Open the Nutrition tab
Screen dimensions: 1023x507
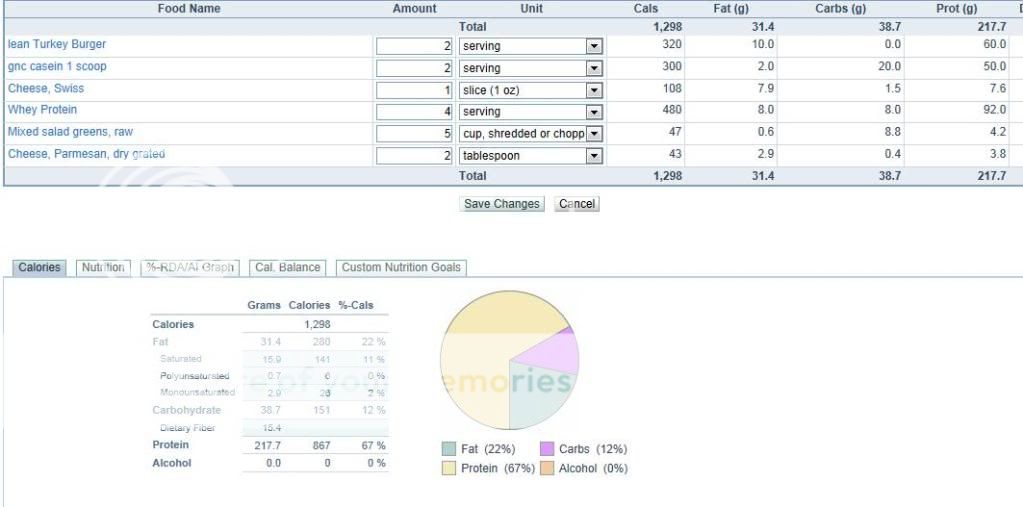coord(103,268)
